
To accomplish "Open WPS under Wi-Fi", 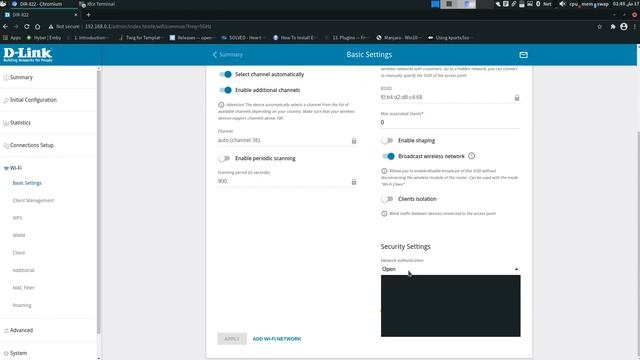I will pyautogui.click(x=17, y=218).
